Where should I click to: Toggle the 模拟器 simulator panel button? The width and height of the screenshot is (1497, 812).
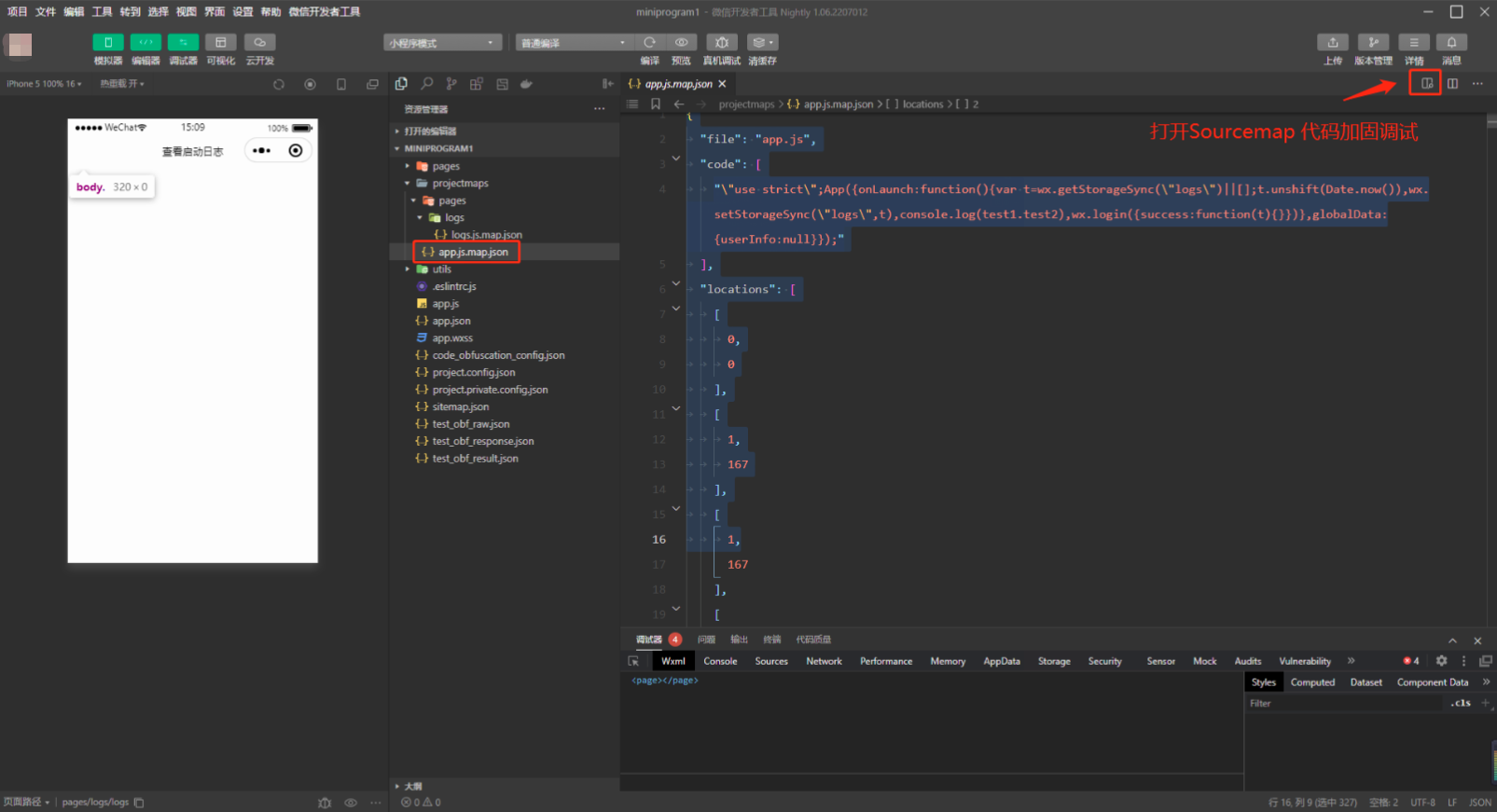[108, 43]
